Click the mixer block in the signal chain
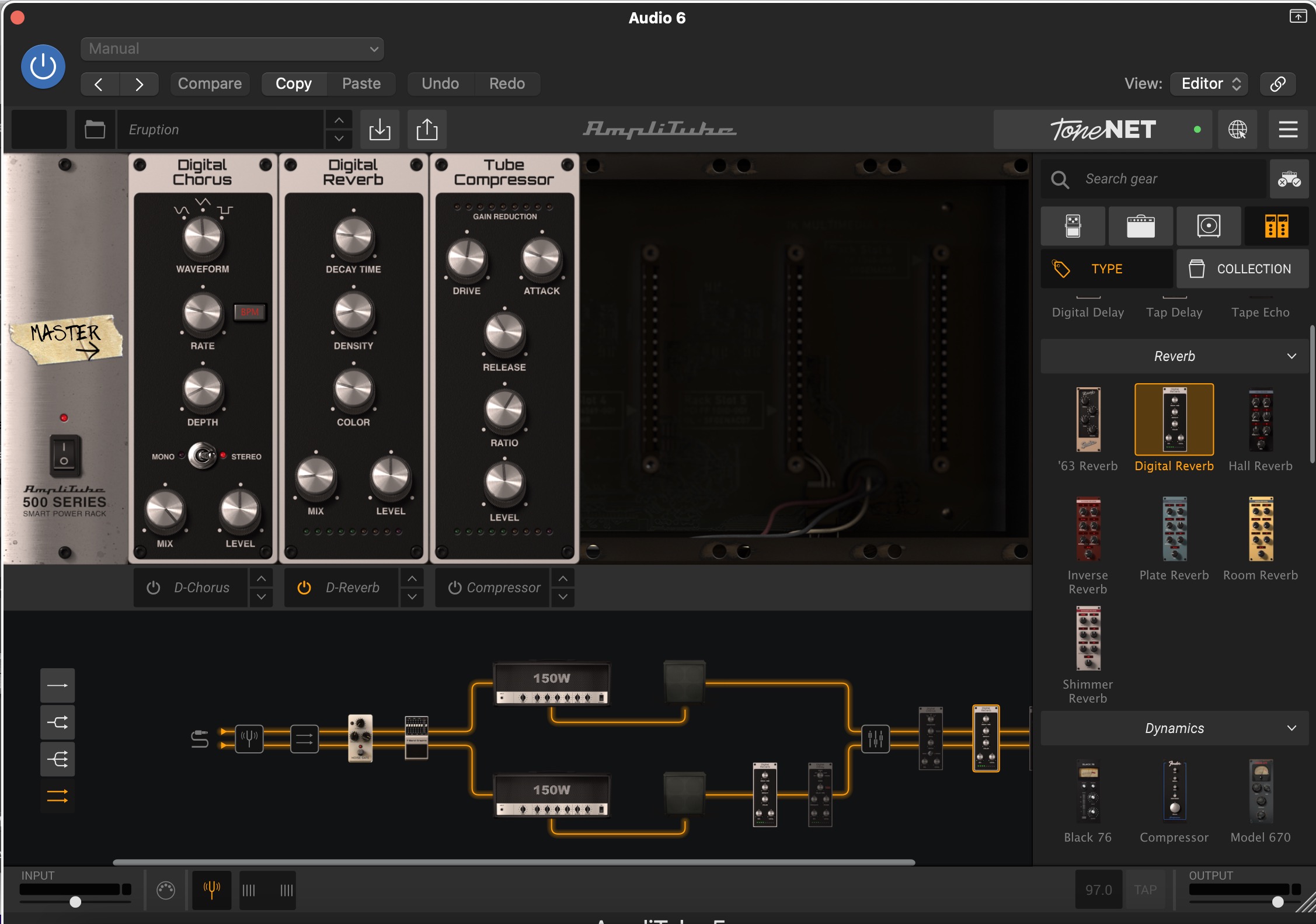The image size is (1316, 924). pos(875,739)
